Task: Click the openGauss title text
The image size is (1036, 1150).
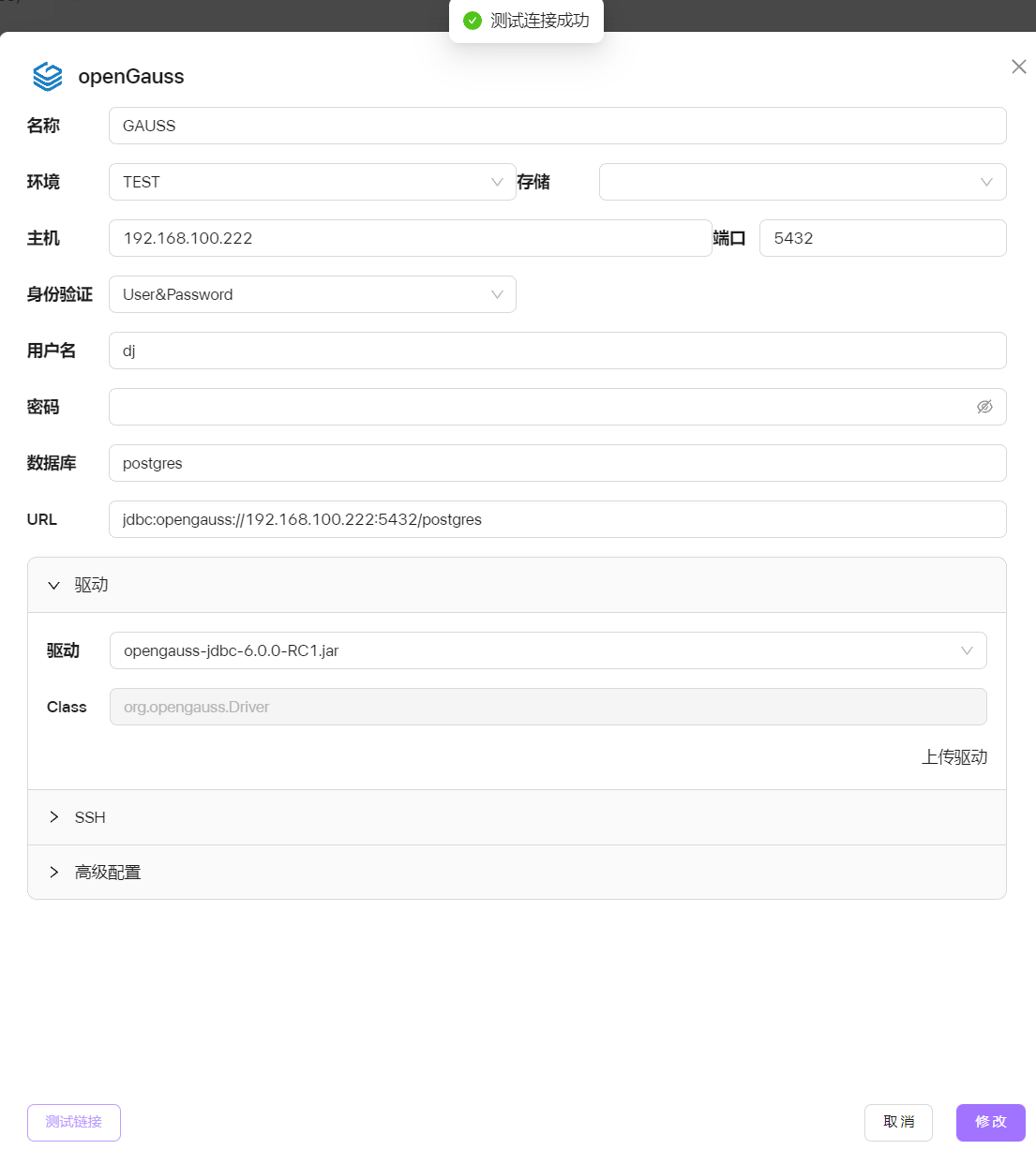Action: pos(131,76)
